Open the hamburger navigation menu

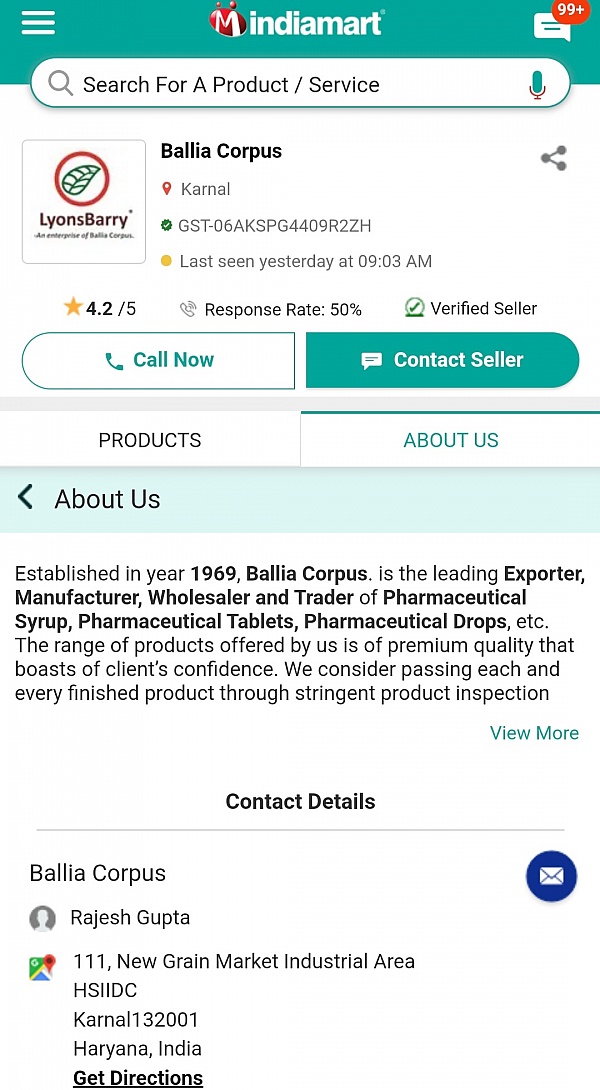click(x=38, y=22)
